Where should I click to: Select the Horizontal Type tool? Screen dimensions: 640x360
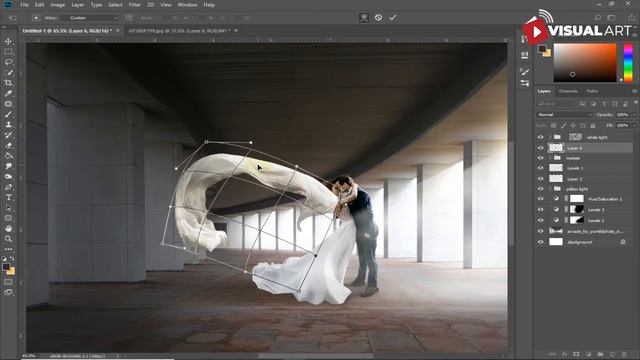(x=8, y=198)
